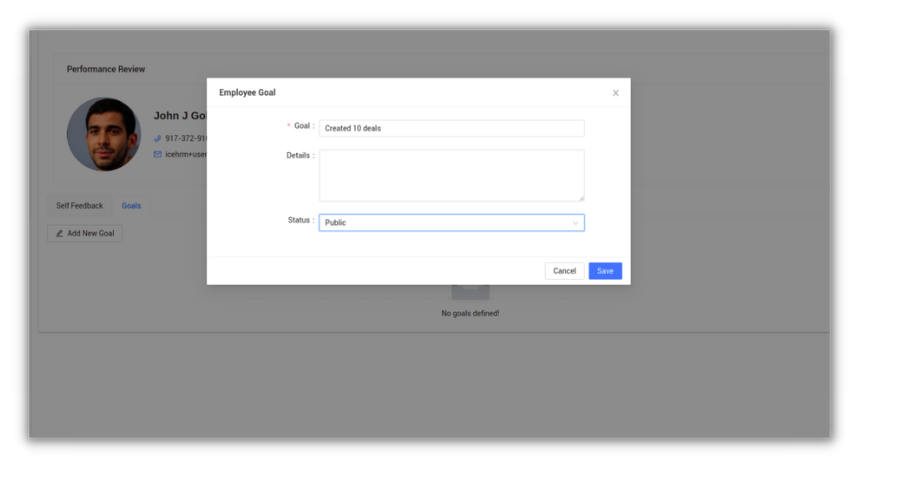Open the Status dropdown showing Public
Image resolution: width=900 pixels, height=500 pixels.
coord(445,222)
